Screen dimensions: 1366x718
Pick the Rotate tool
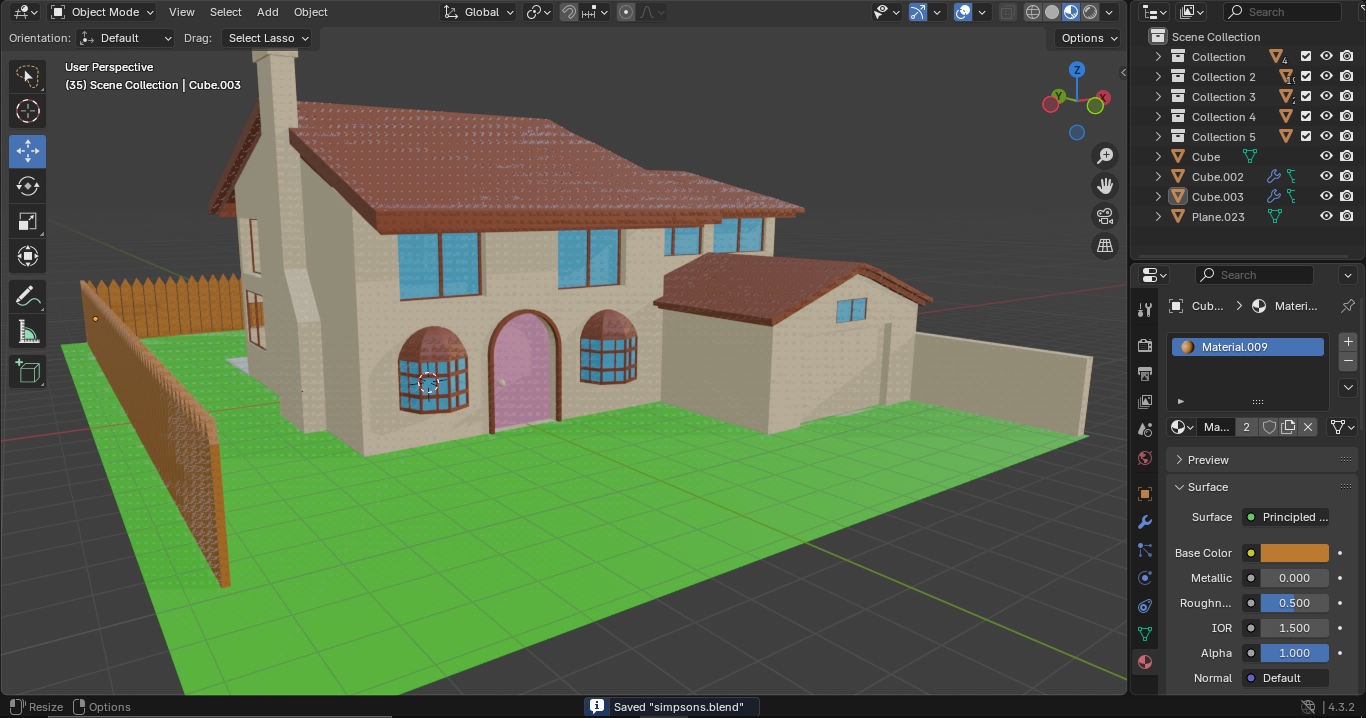tap(28, 186)
